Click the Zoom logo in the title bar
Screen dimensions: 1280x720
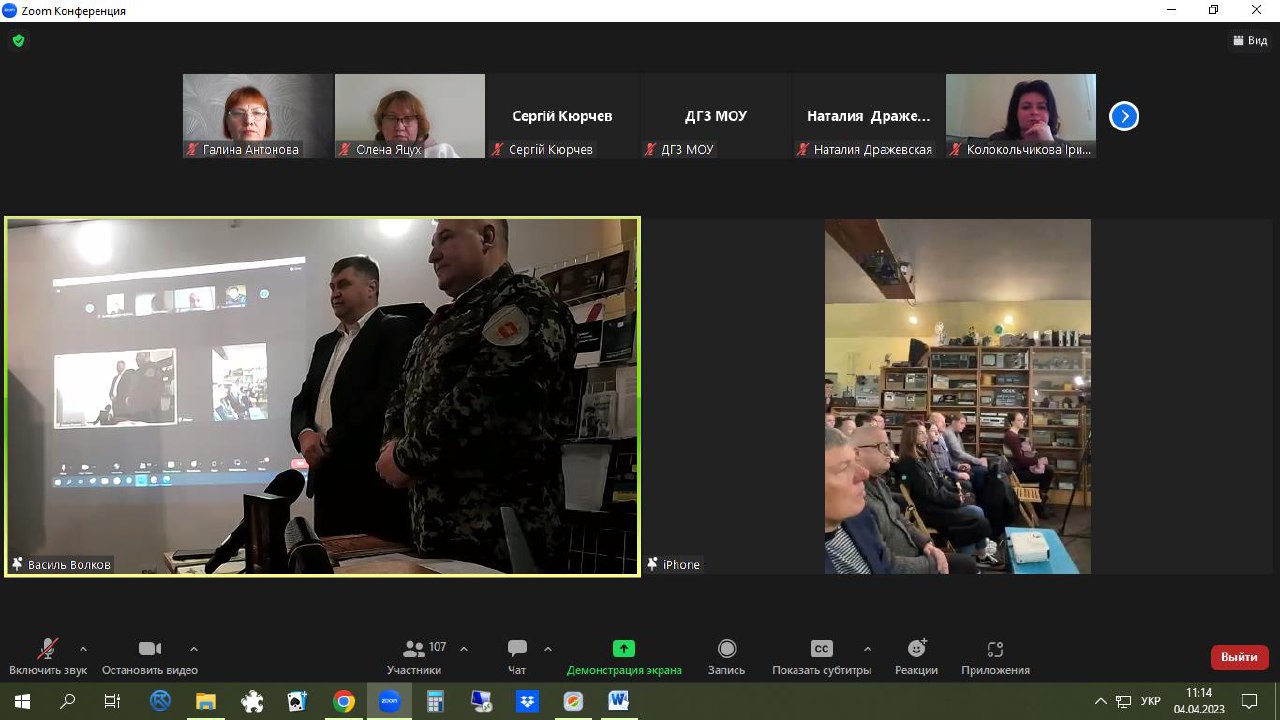[10, 10]
